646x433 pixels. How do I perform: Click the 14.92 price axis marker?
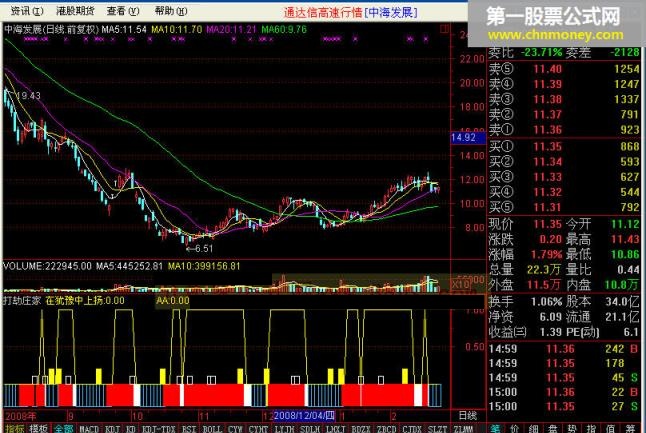tap(468, 138)
